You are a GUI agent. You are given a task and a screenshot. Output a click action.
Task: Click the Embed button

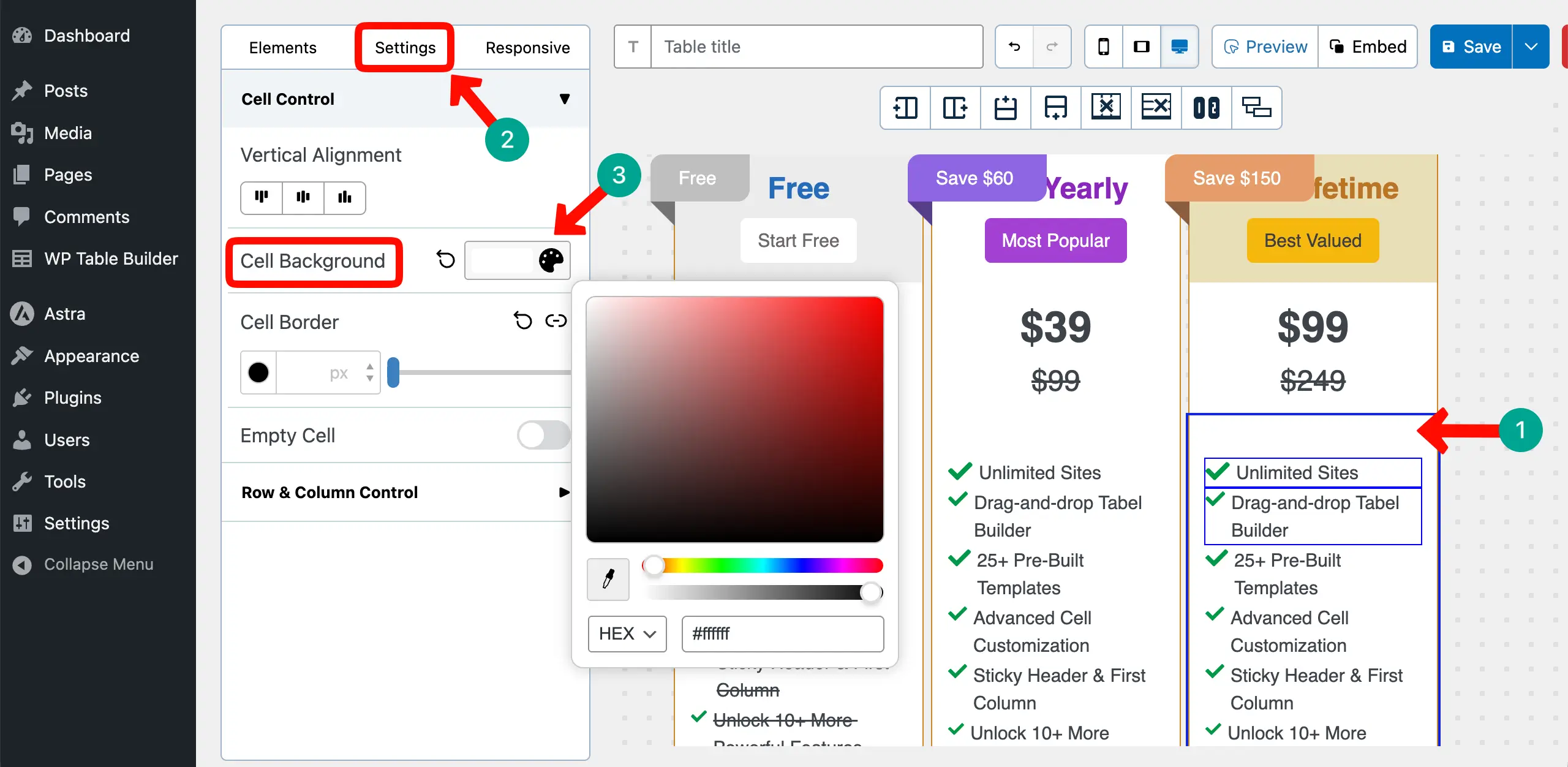(x=1368, y=47)
